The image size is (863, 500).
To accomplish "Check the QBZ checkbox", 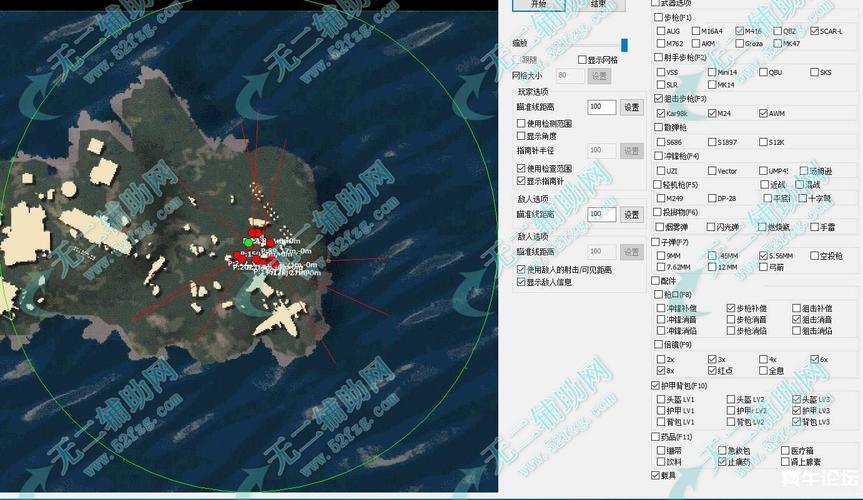I will coord(778,31).
